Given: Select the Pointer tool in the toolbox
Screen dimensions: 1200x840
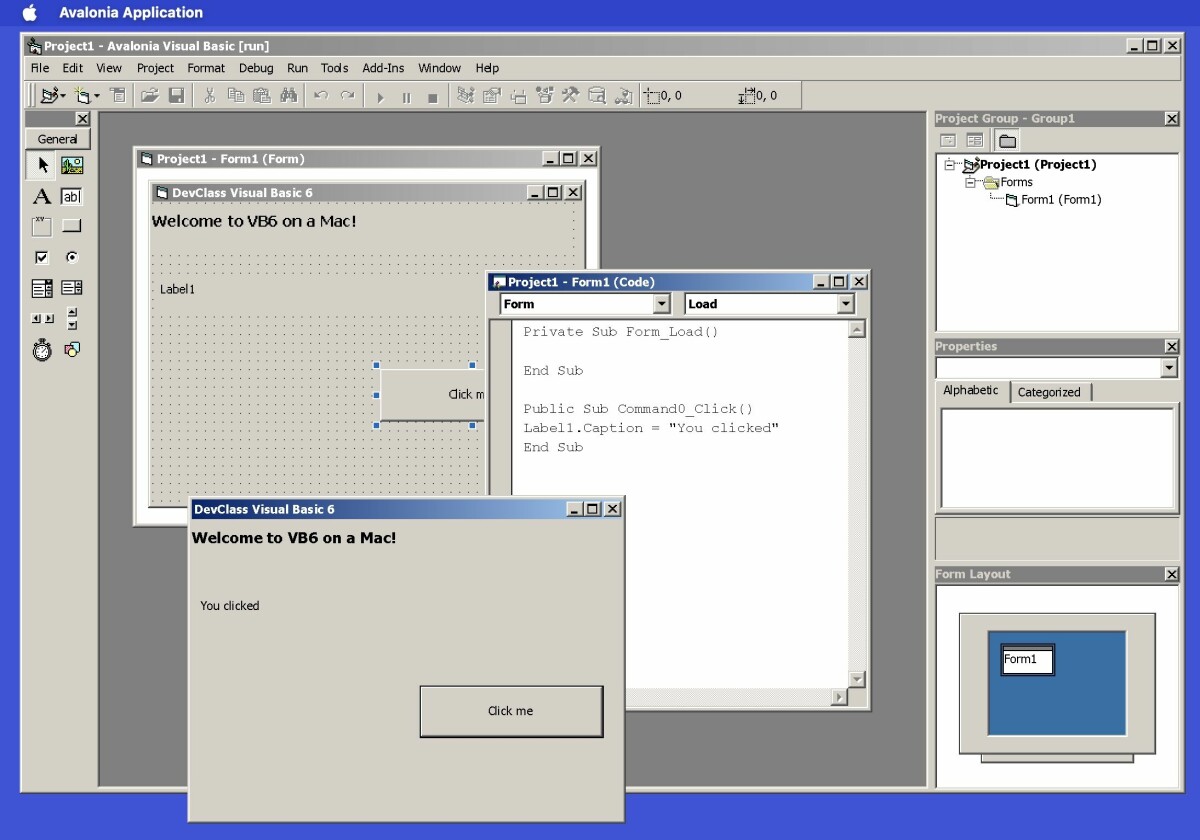Looking at the screenshot, I should pyautogui.click(x=41, y=165).
